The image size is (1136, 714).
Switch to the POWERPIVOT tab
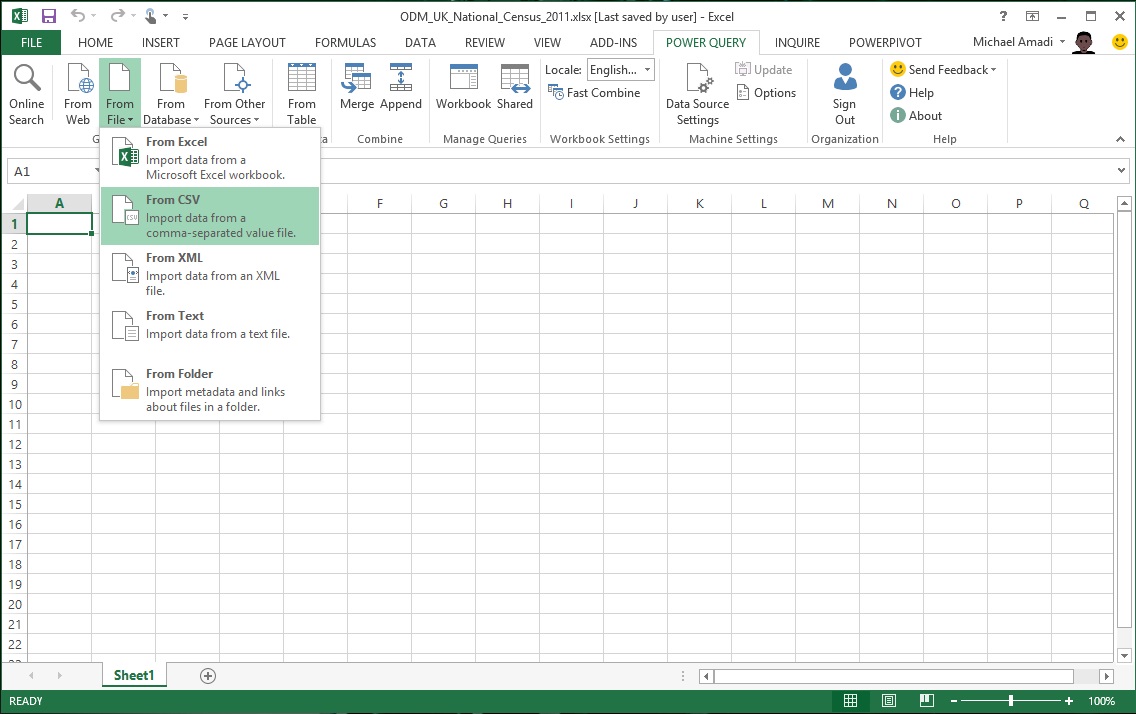point(885,43)
